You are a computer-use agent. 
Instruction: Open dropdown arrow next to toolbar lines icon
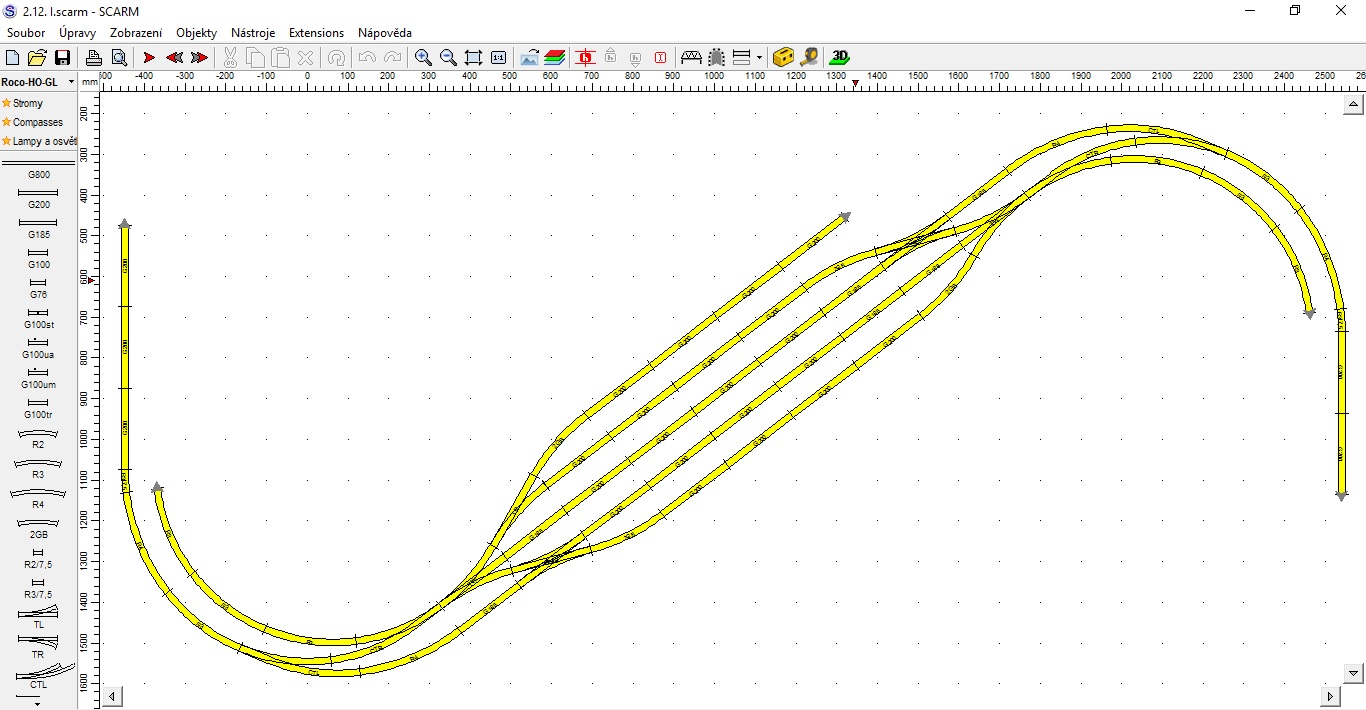pyautogui.click(x=759, y=58)
